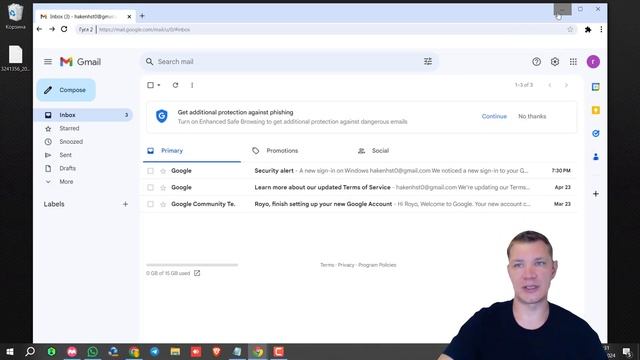Open the Terms footer link

pyautogui.click(x=327, y=265)
